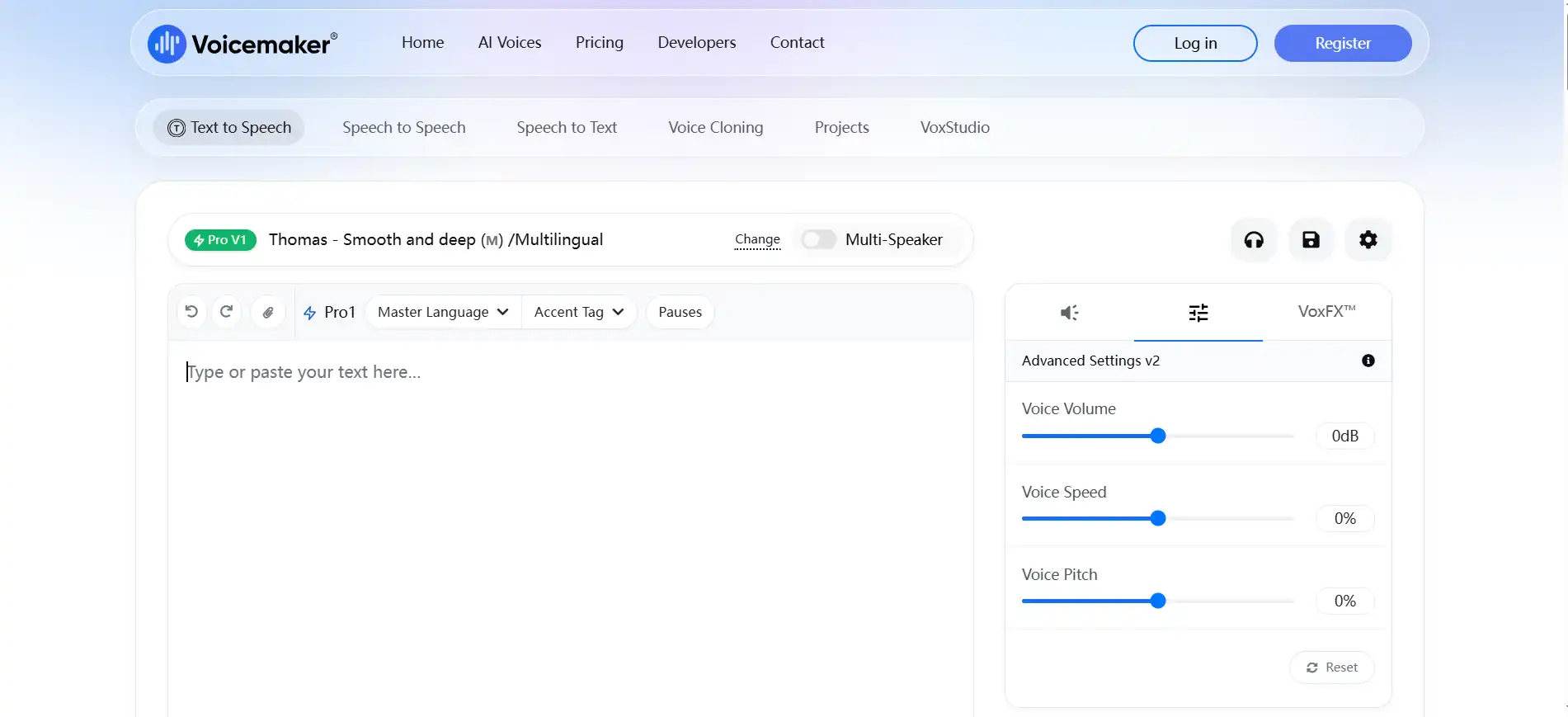Click the Voice Speed slider handle
The width and height of the screenshot is (1568, 717).
1158,518
